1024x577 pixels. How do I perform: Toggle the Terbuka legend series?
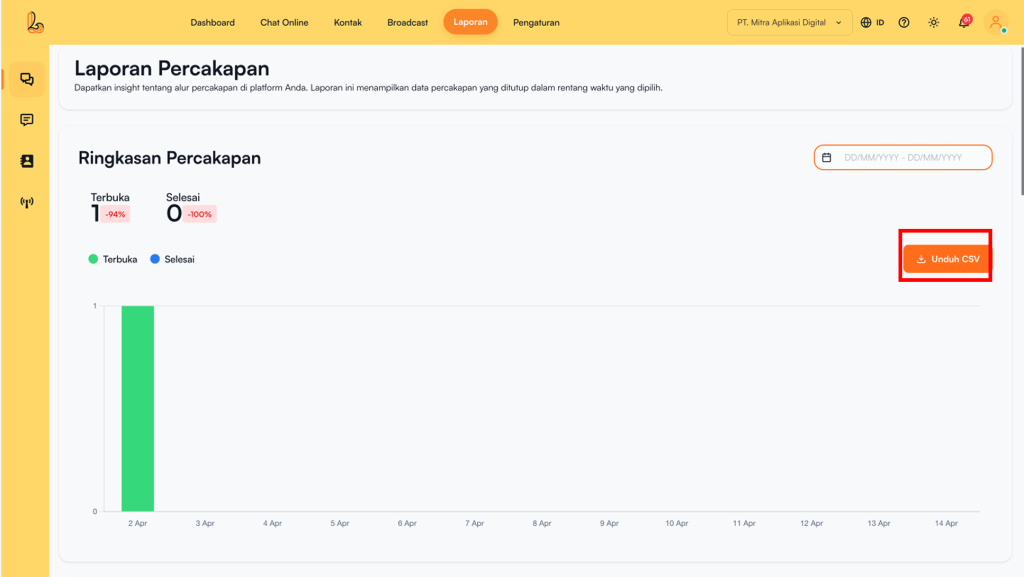(113, 259)
